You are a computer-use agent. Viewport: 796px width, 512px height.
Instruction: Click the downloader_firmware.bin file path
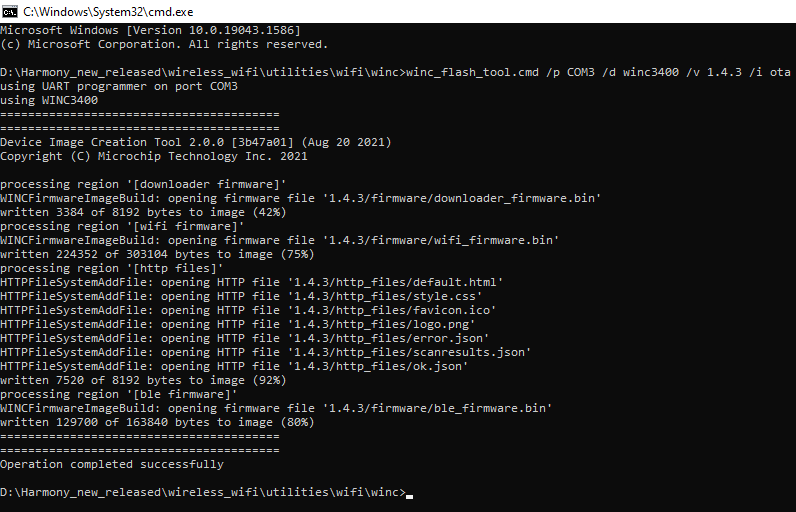pos(462,198)
